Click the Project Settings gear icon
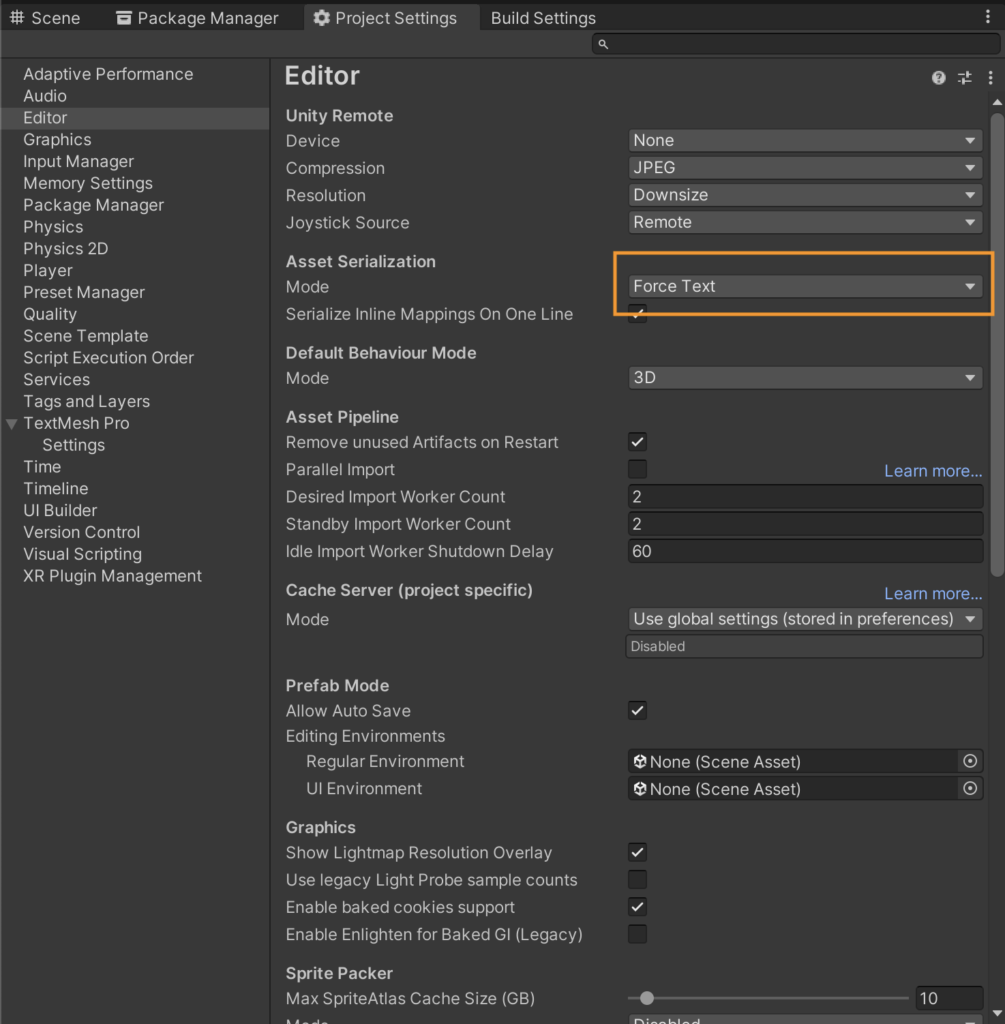The width and height of the screenshot is (1005, 1024). [x=321, y=18]
